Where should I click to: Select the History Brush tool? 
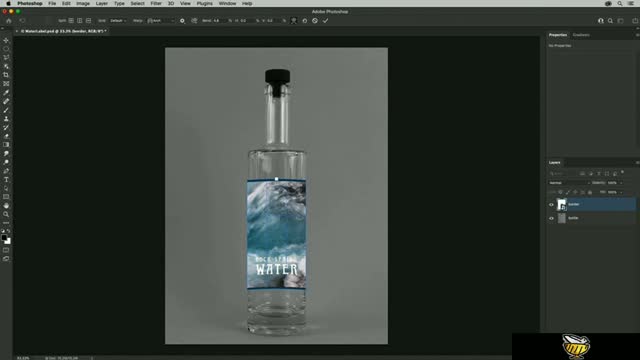[6, 128]
